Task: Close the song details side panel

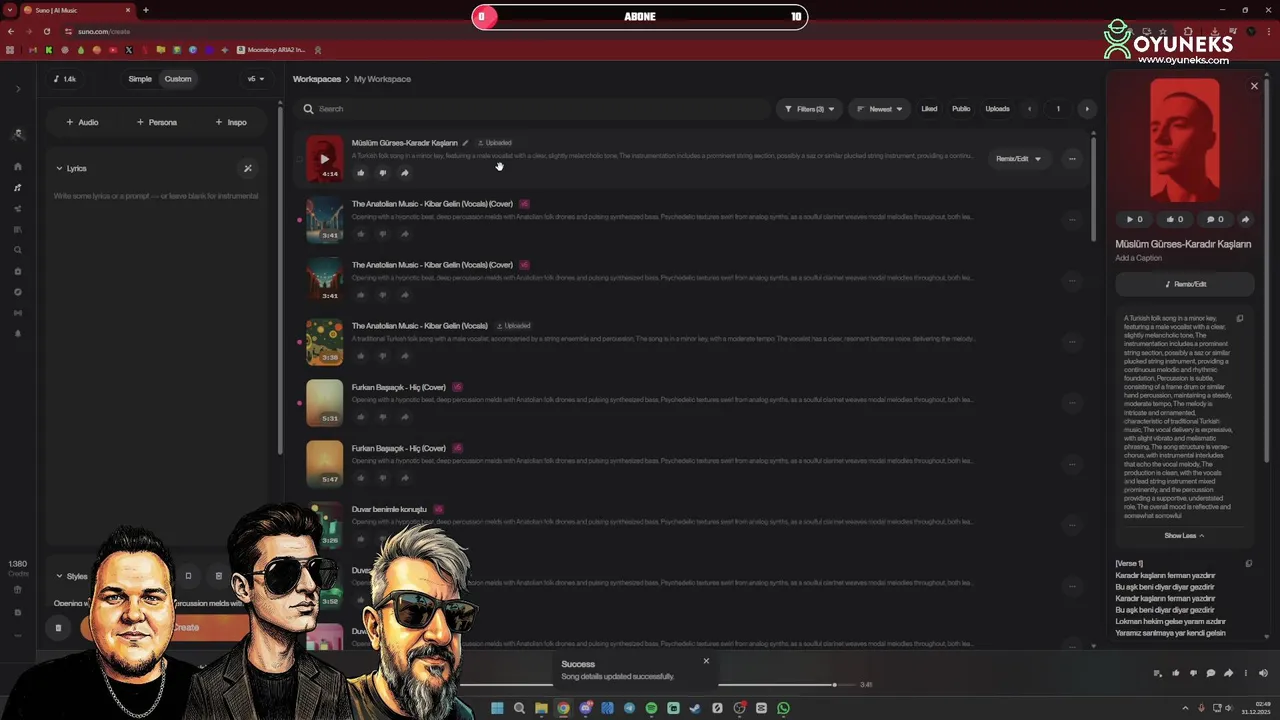Action: (x=1254, y=86)
